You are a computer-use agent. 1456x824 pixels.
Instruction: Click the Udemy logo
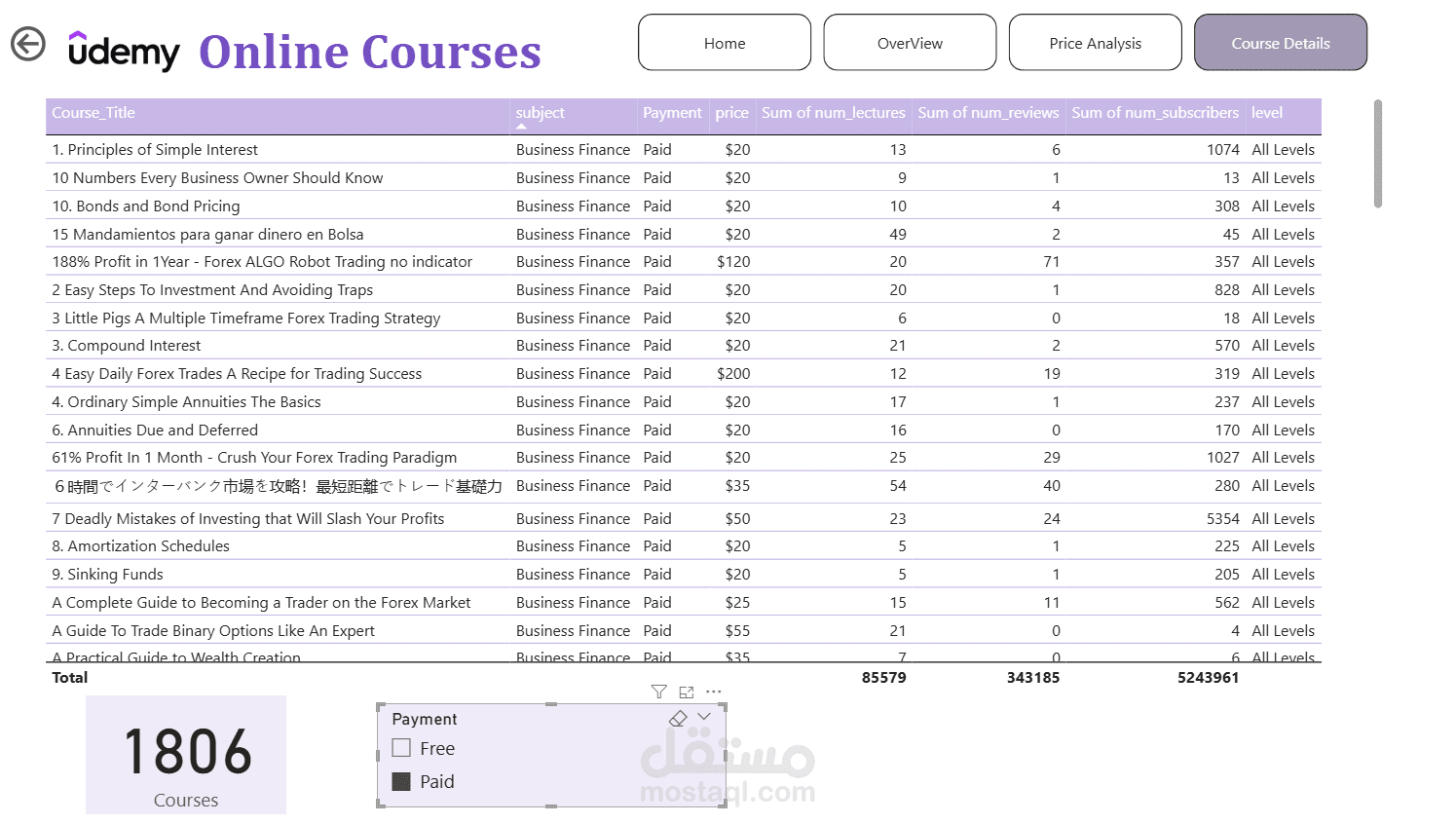(124, 51)
